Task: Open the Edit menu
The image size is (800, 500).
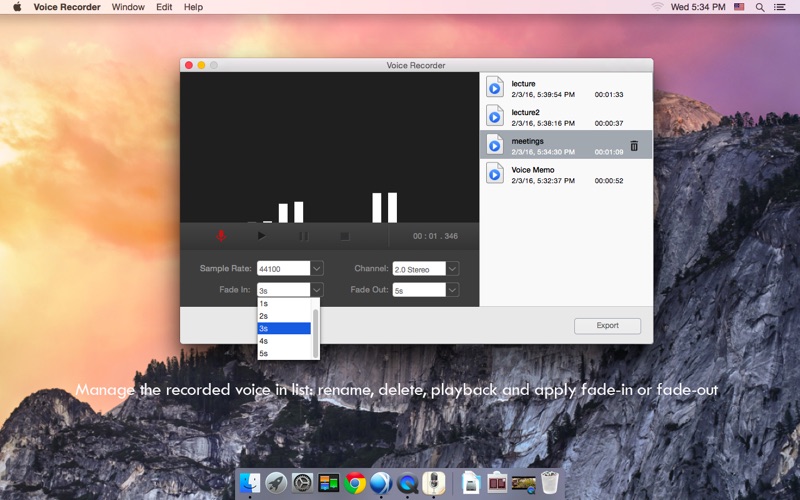Action: (x=164, y=7)
